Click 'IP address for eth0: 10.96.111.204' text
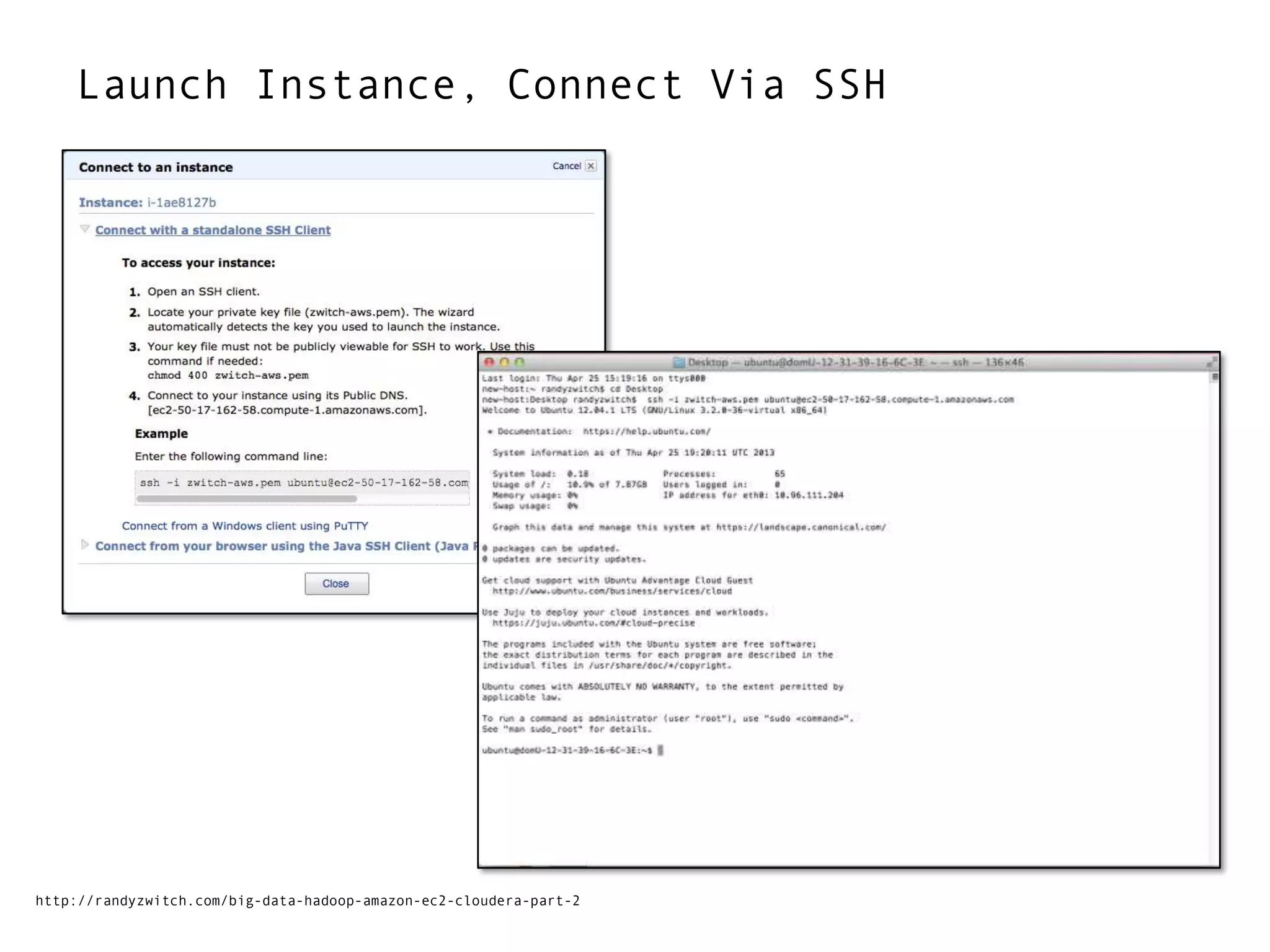The width and height of the screenshot is (1270, 952). pos(753,495)
